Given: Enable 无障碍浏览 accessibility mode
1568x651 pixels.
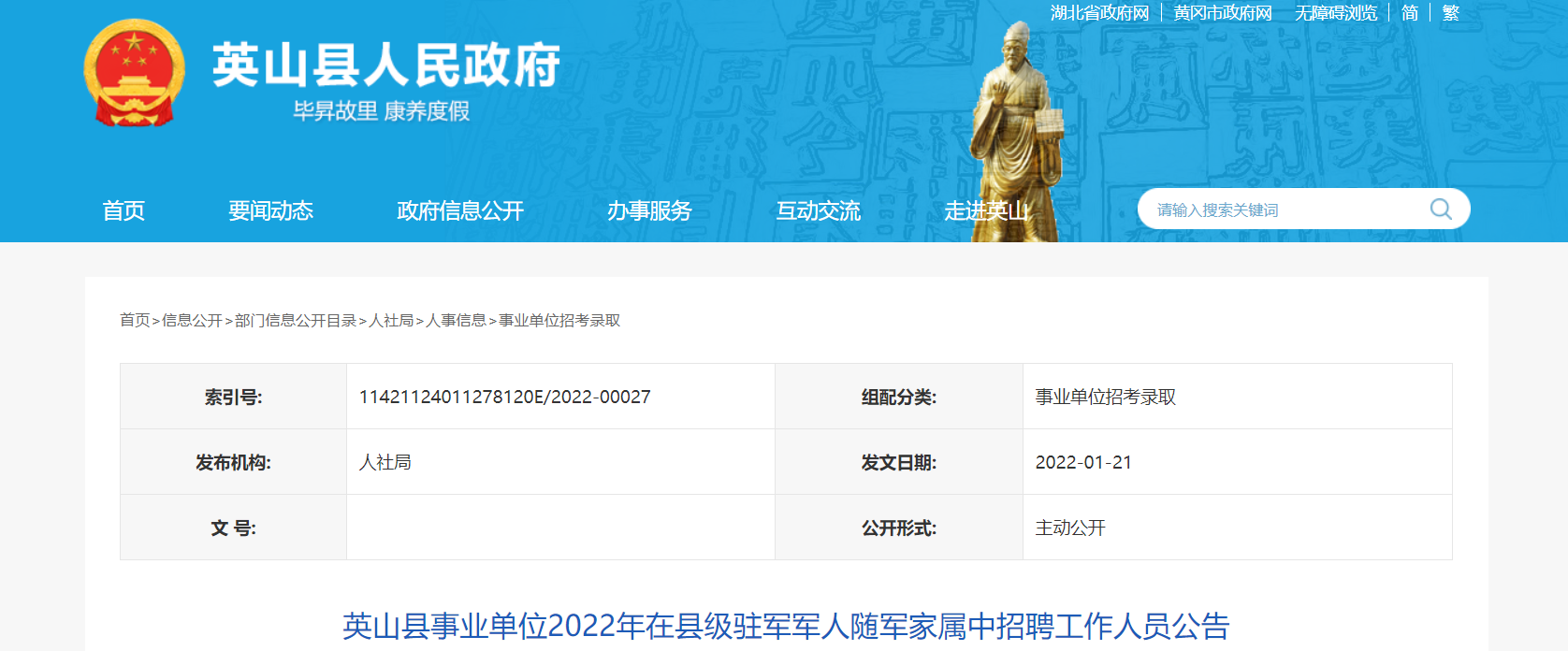Looking at the screenshot, I should point(1336,13).
